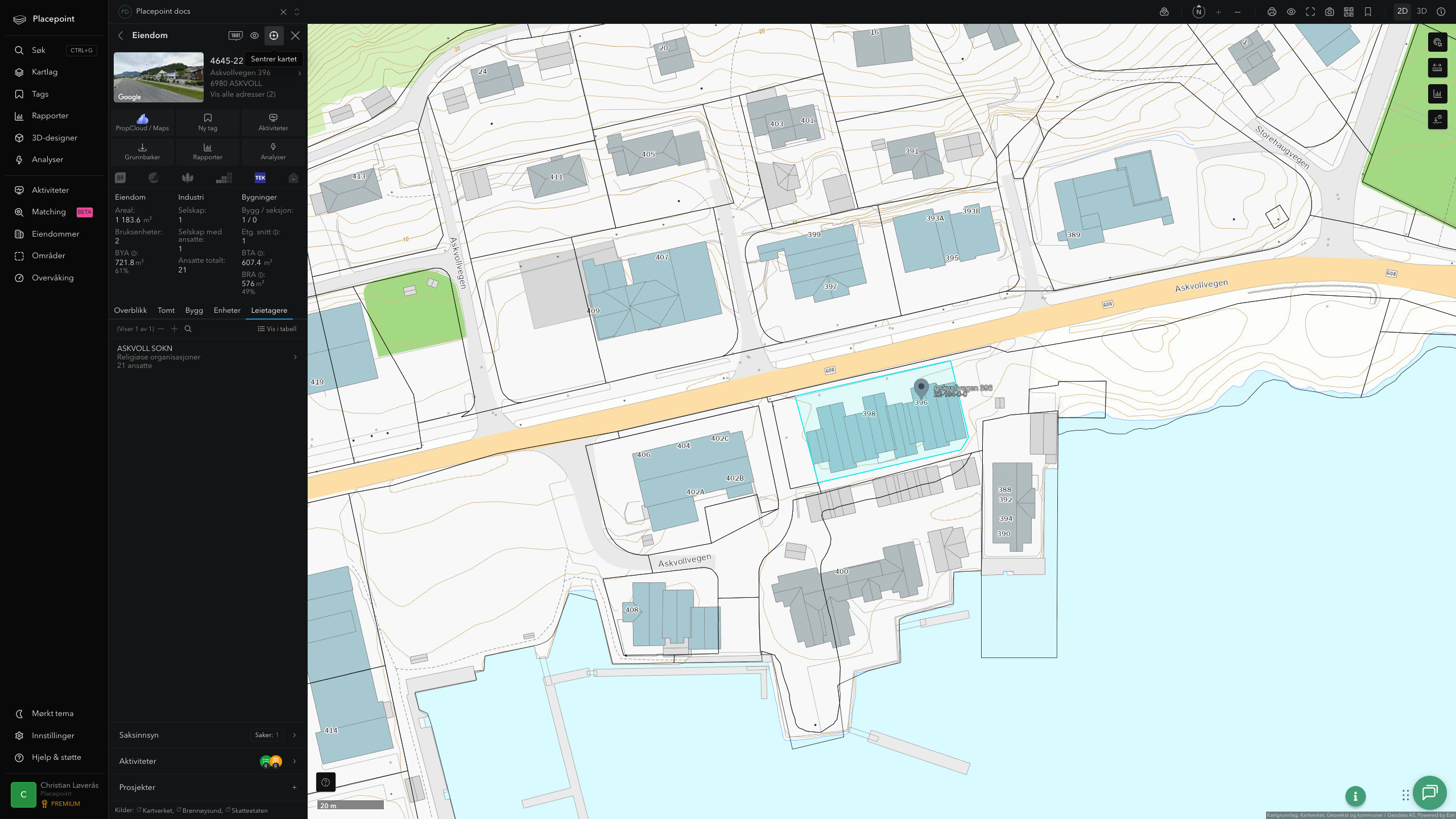
Task: Click the Saker: 1 badge
Action: point(267,735)
